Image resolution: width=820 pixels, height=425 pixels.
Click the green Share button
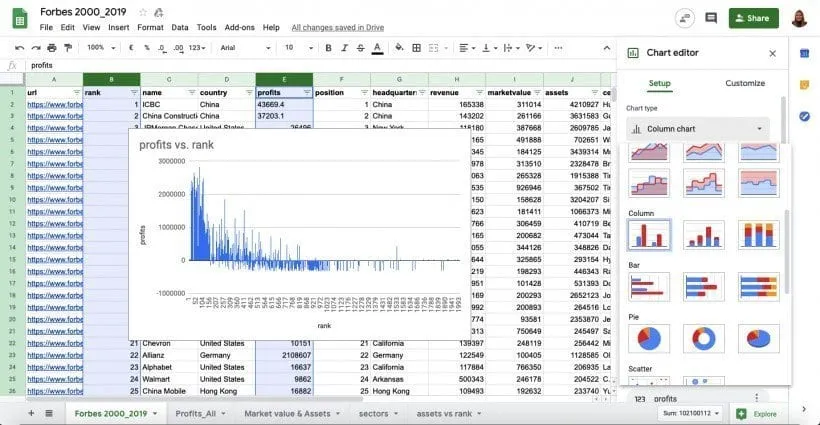pyautogui.click(x=753, y=18)
